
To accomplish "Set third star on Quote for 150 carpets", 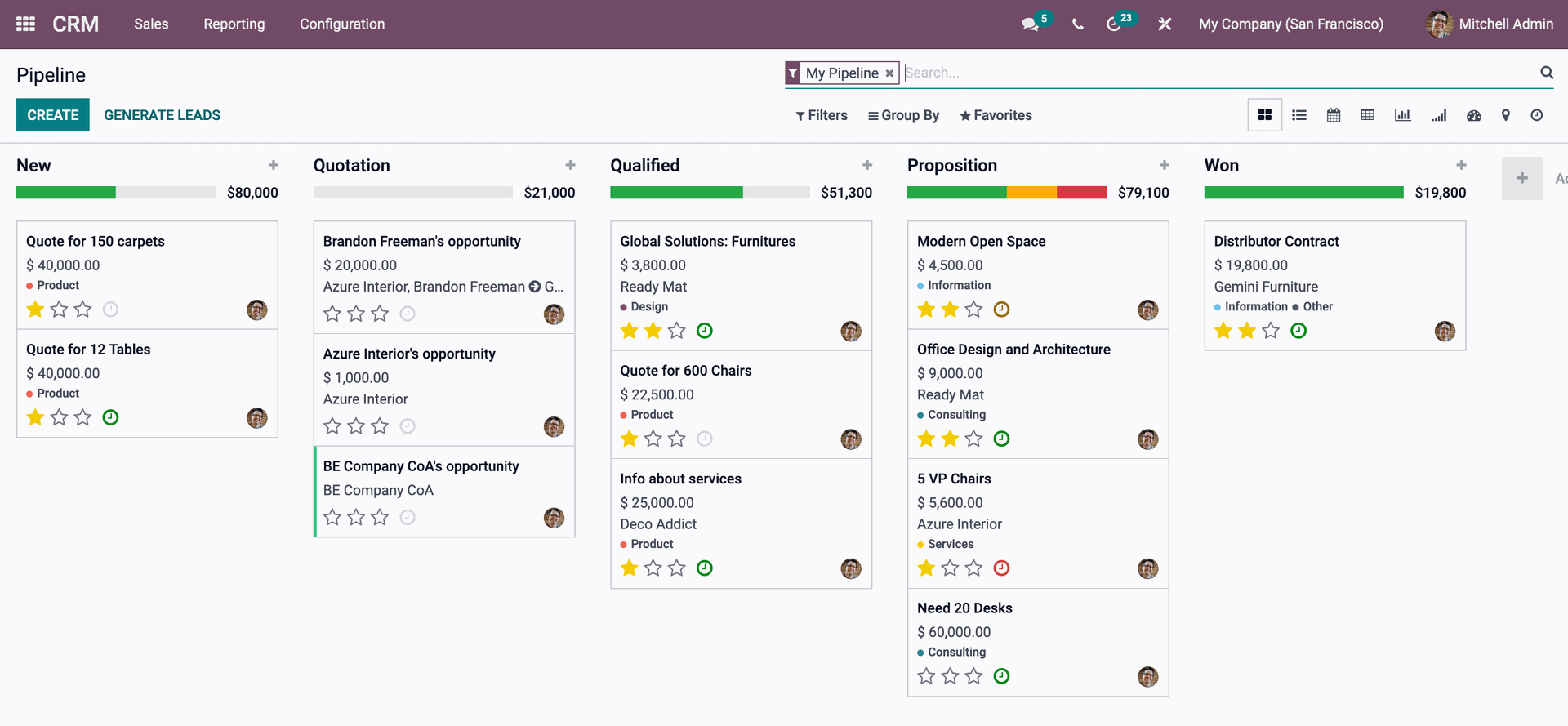I will [83, 310].
